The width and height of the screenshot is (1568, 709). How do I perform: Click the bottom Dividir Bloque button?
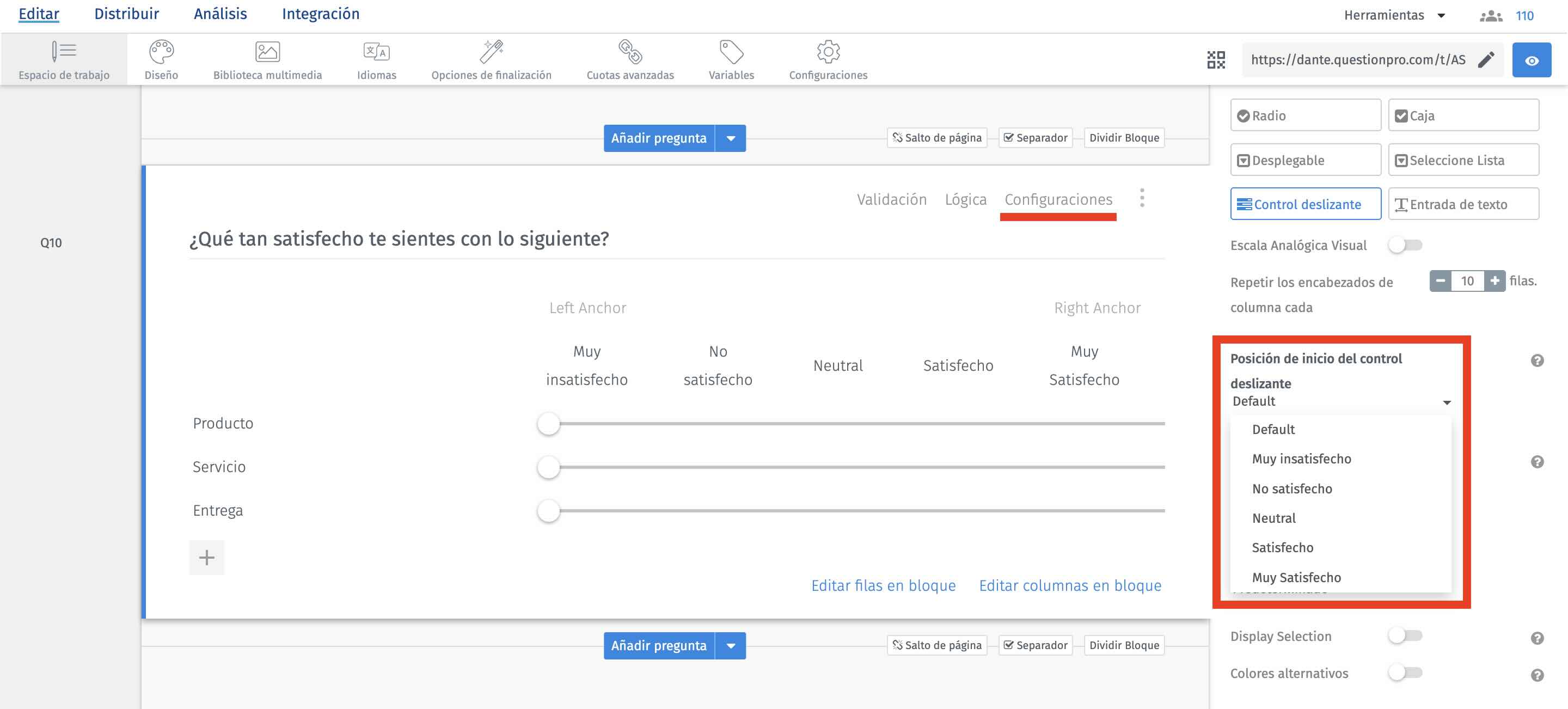(1124, 645)
